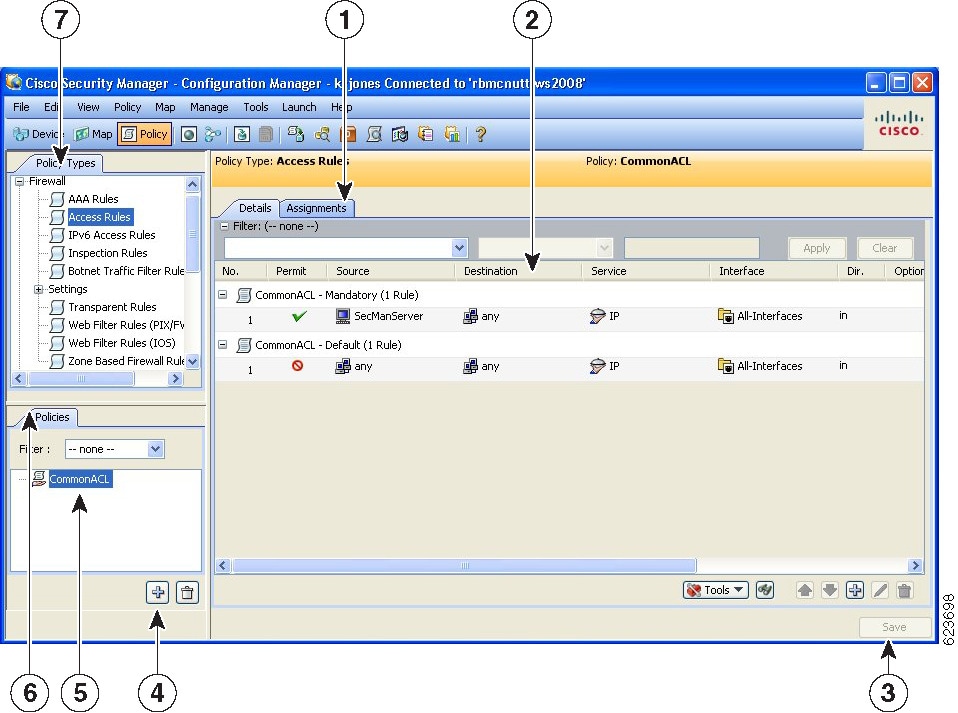Image resolution: width=958 pixels, height=713 pixels.
Task: Click the AAA Rules policy icon
Action: click(x=57, y=199)
